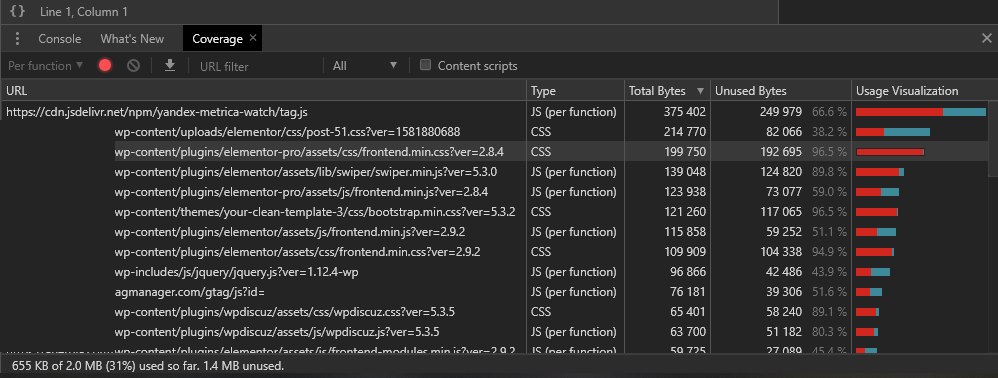Click usage bar for tag.js
The width and height of the screenshot is (998, 378).
pos(920,112)
